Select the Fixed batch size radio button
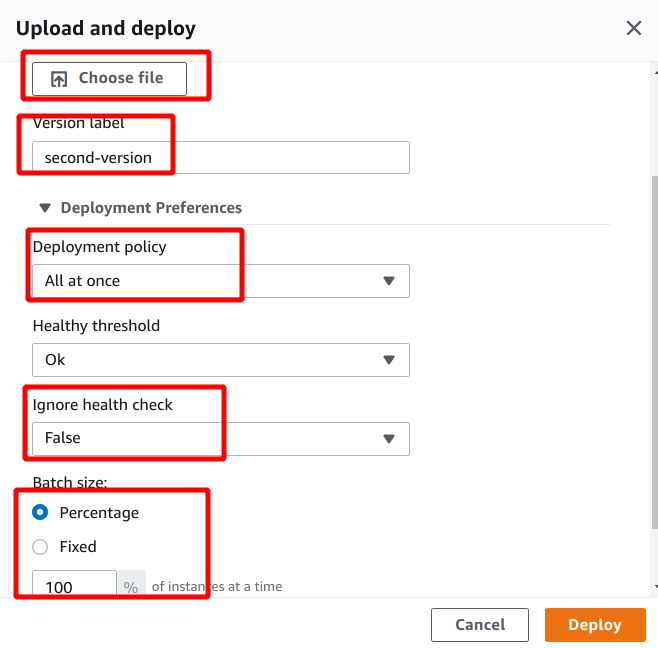658x648 pixels. (x=40, y=547)
